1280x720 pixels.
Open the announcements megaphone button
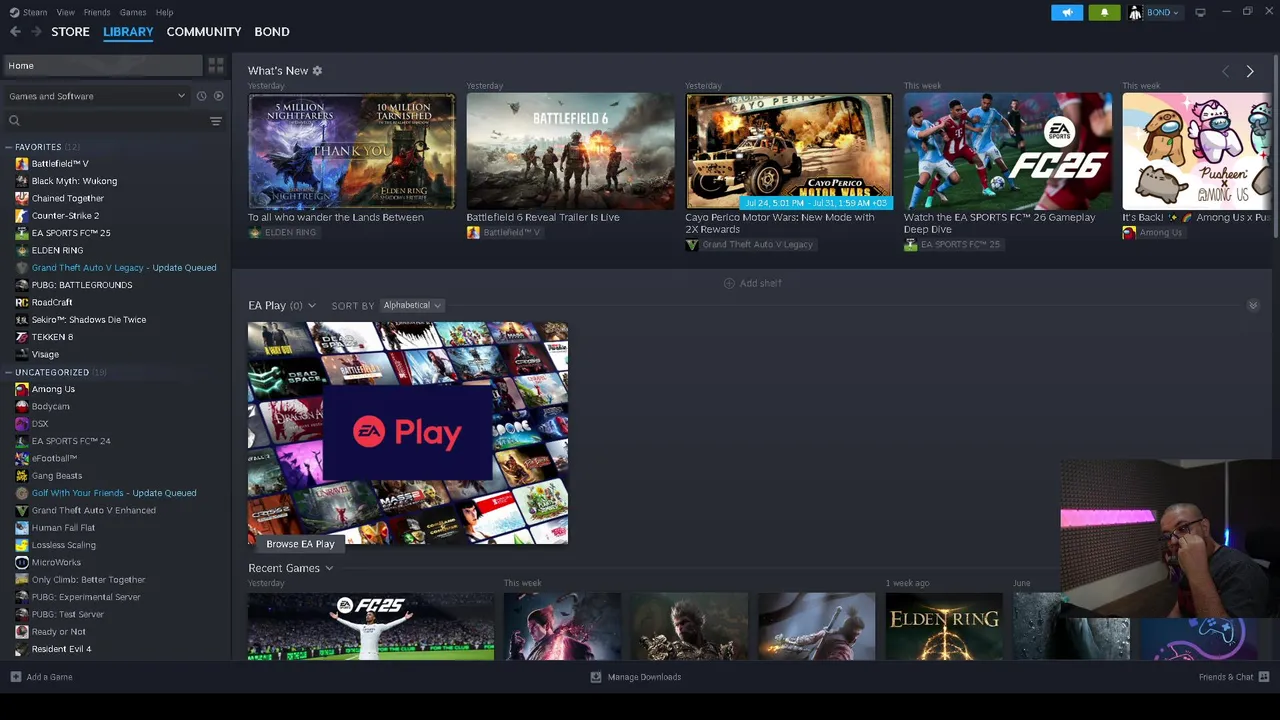click(1067, 12)
